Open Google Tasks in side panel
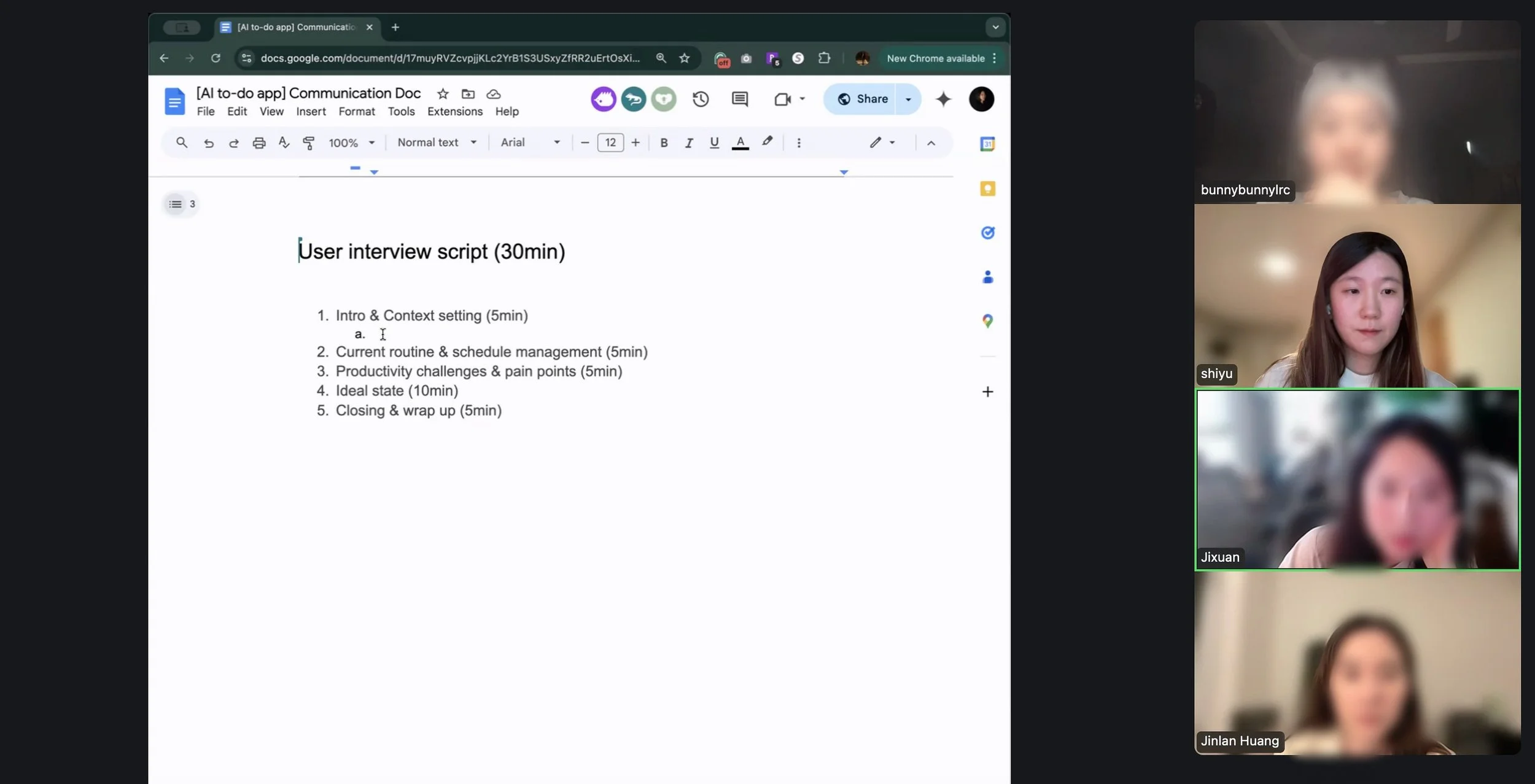Image resolution: width=1535 pixels, height=784 pixels. click(x=987, y=233)
